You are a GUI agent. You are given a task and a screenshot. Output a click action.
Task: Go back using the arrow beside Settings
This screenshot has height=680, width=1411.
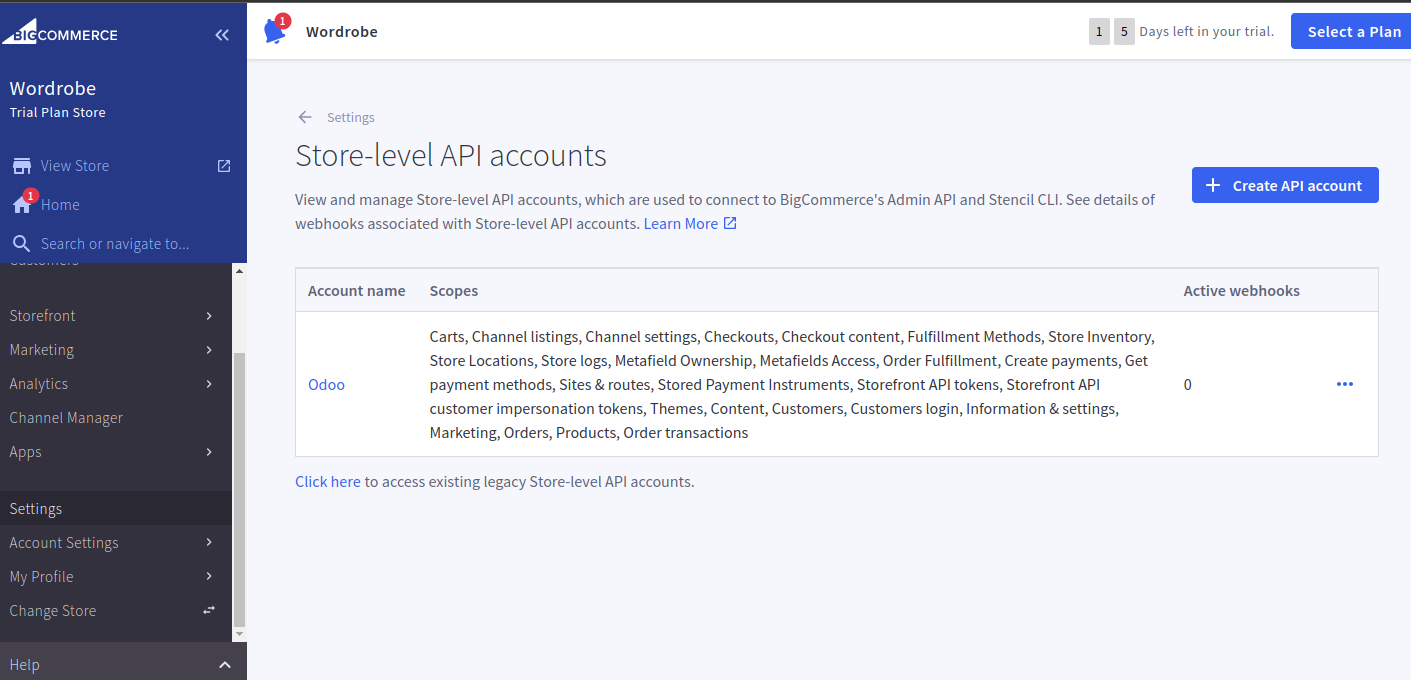click(305, 117)
